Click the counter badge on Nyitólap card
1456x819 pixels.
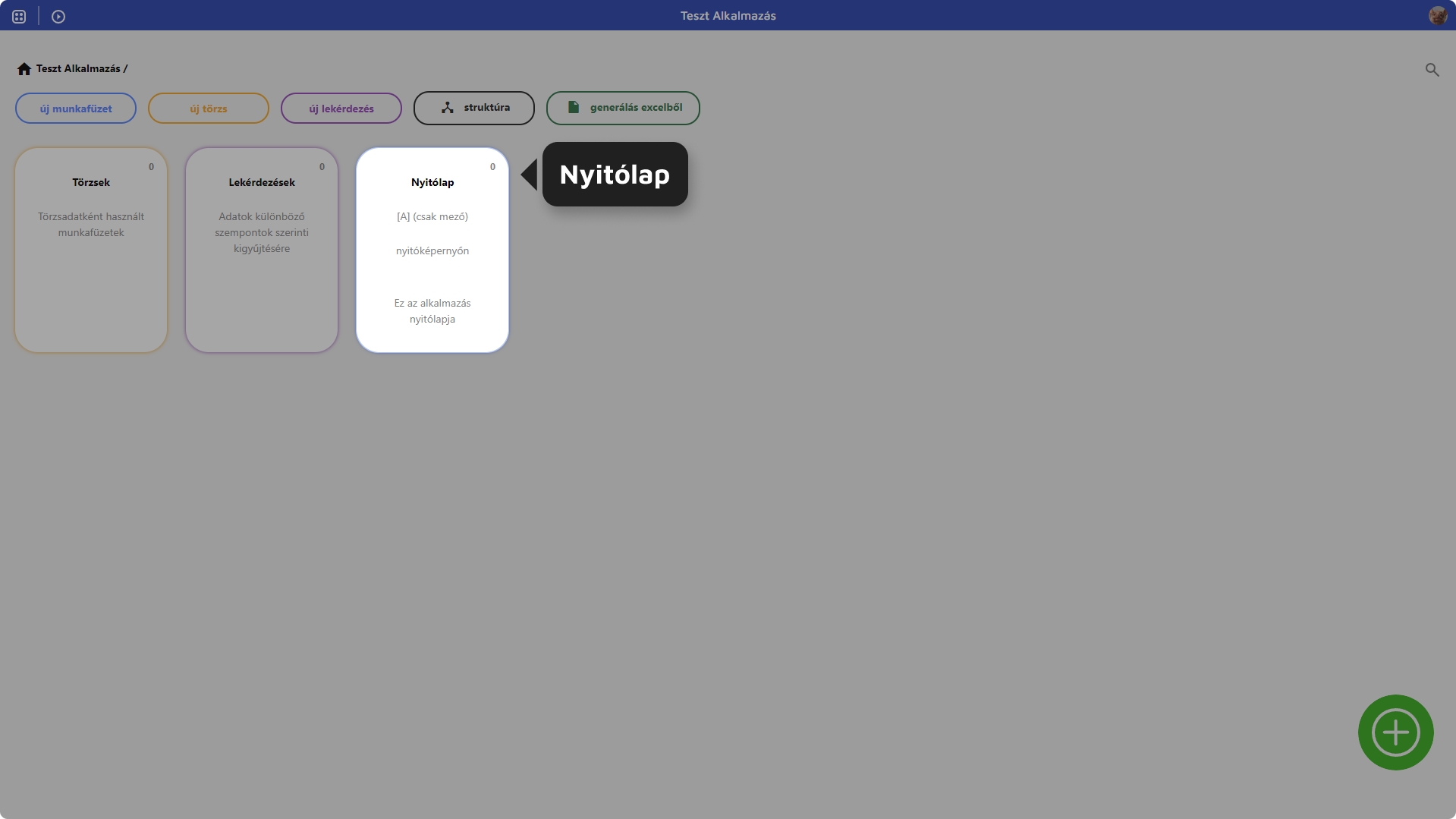tap(492, 166)
